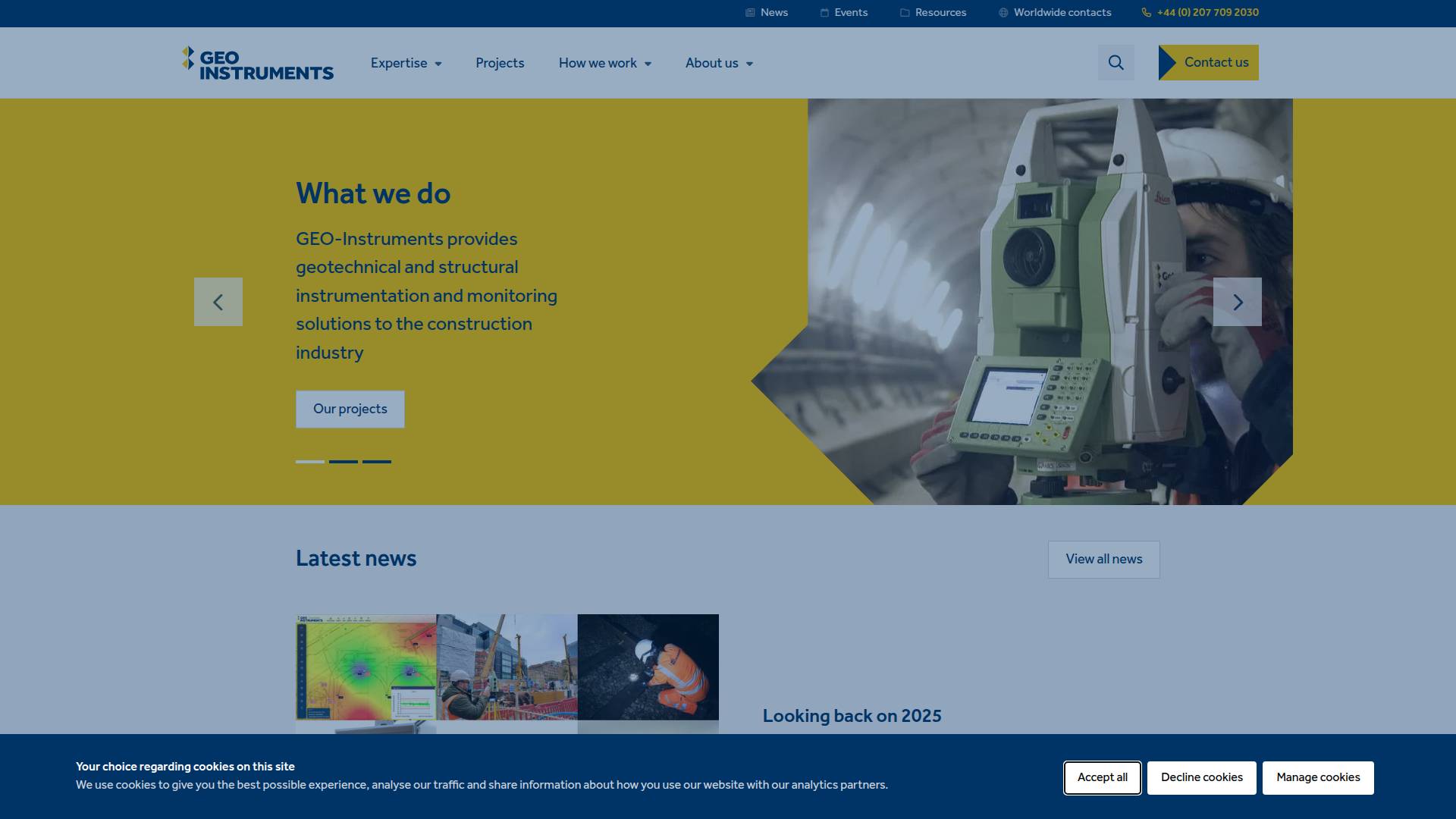Click the search magnifier icon
This screenshot has width=1456, height=819.
tap(1116, 63)
